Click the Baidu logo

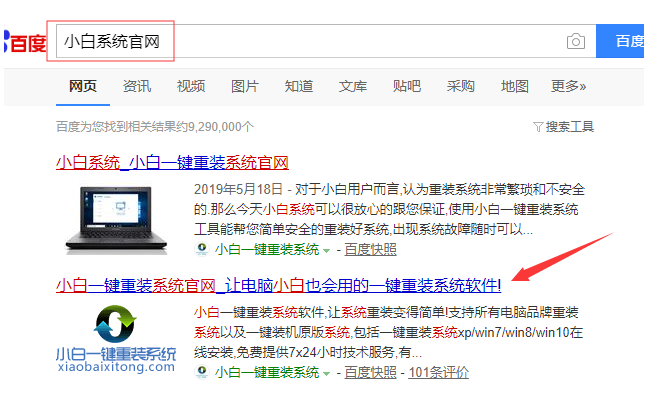tap(25, 43)
